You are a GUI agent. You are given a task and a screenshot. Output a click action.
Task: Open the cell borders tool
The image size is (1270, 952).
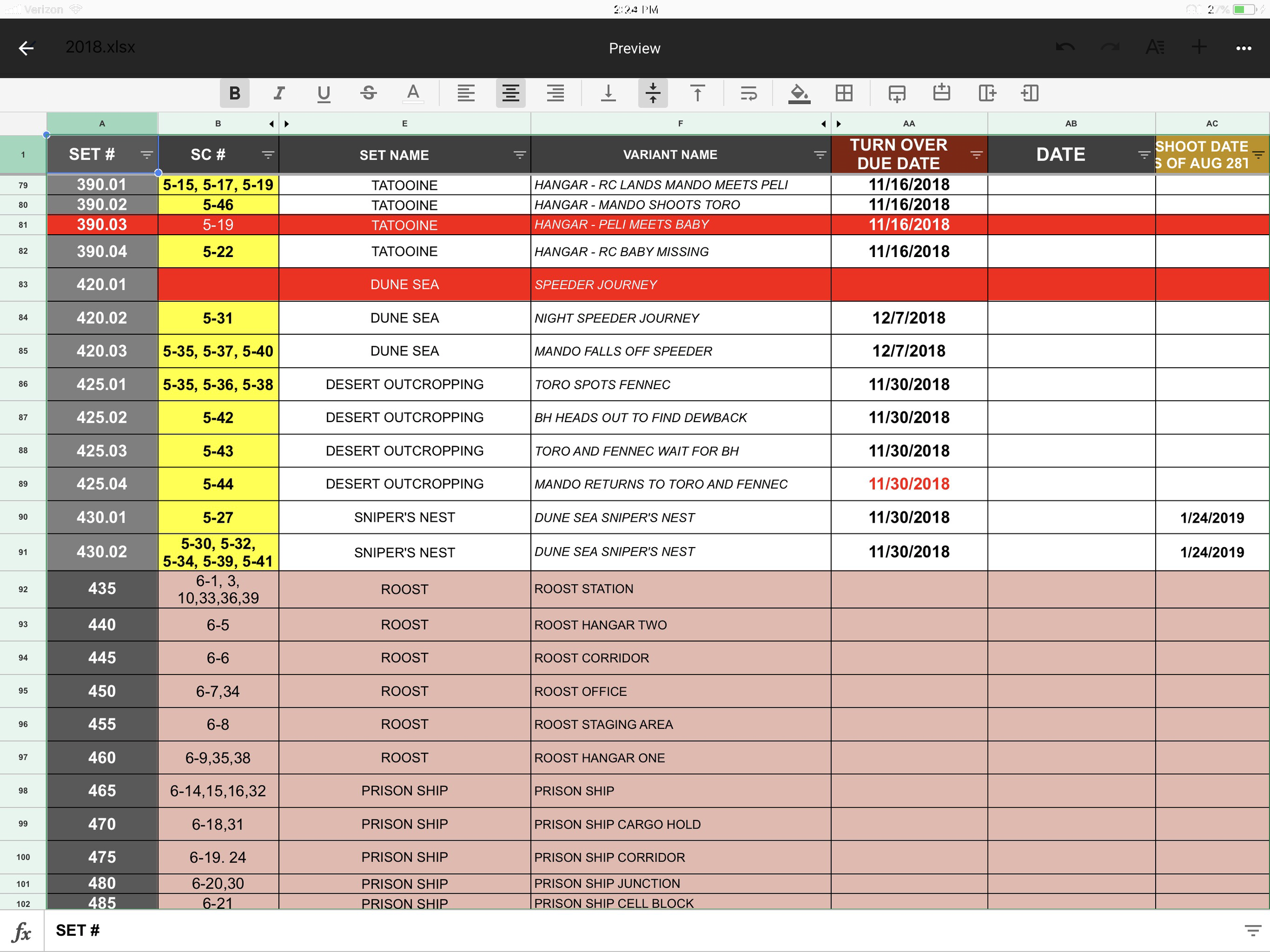pyautogui.click(x=844, y=93)
